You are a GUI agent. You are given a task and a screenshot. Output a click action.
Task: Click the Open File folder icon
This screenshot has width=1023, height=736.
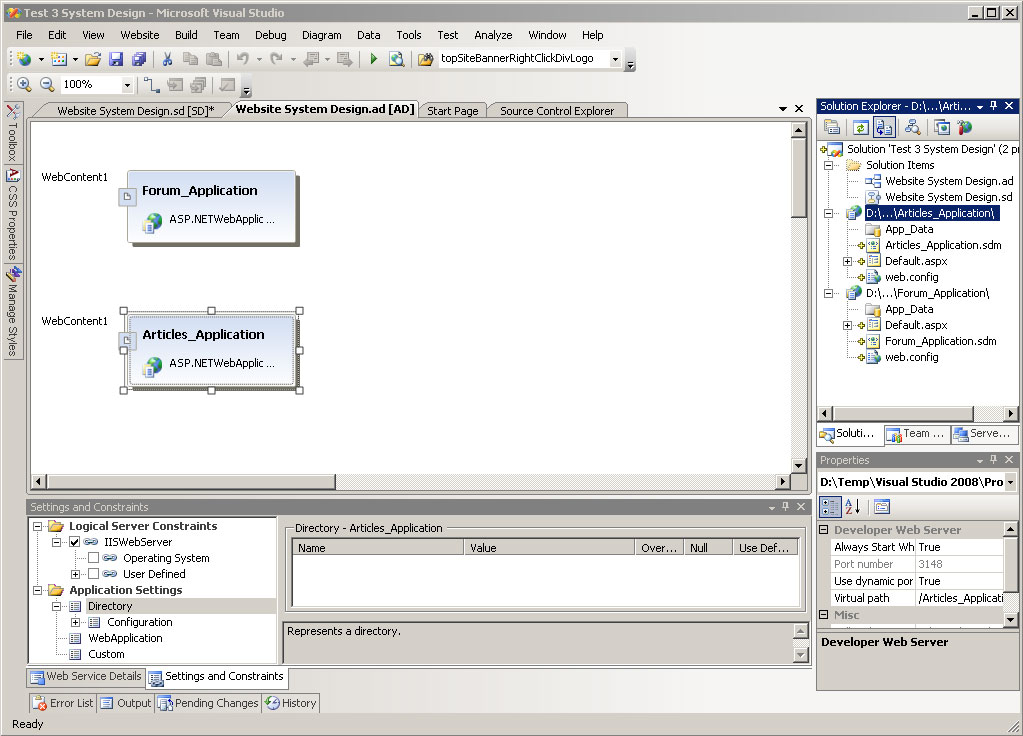coord(93,59)
